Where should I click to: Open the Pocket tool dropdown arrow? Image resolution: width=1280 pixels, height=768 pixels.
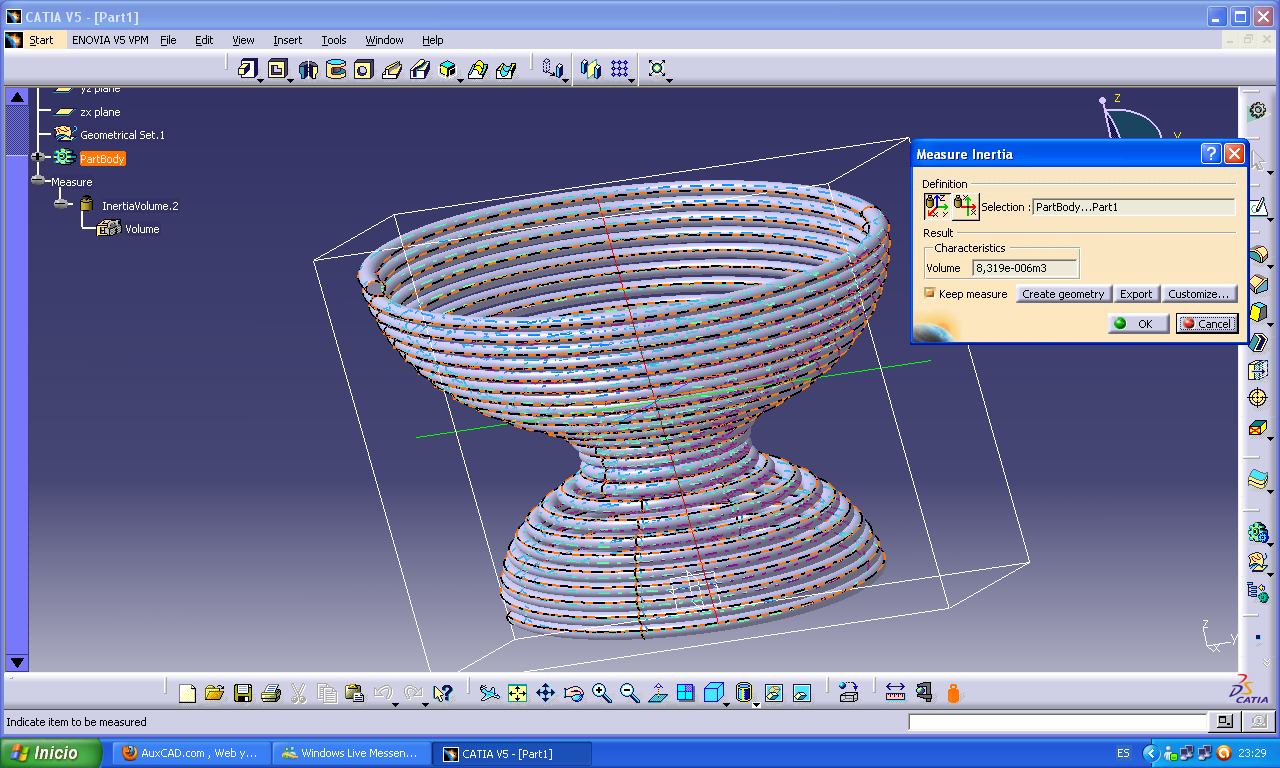290,79
